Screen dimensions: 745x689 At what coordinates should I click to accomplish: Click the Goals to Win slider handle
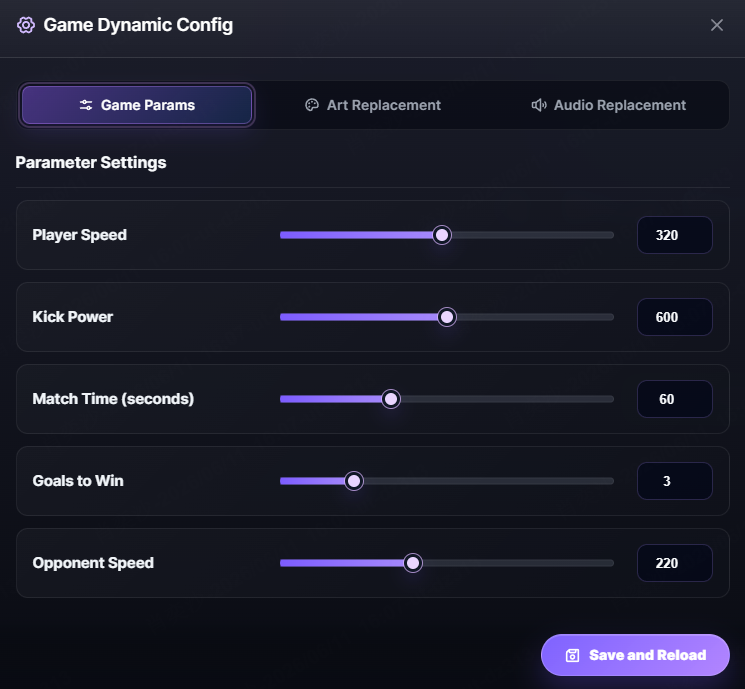pos(354,481)
